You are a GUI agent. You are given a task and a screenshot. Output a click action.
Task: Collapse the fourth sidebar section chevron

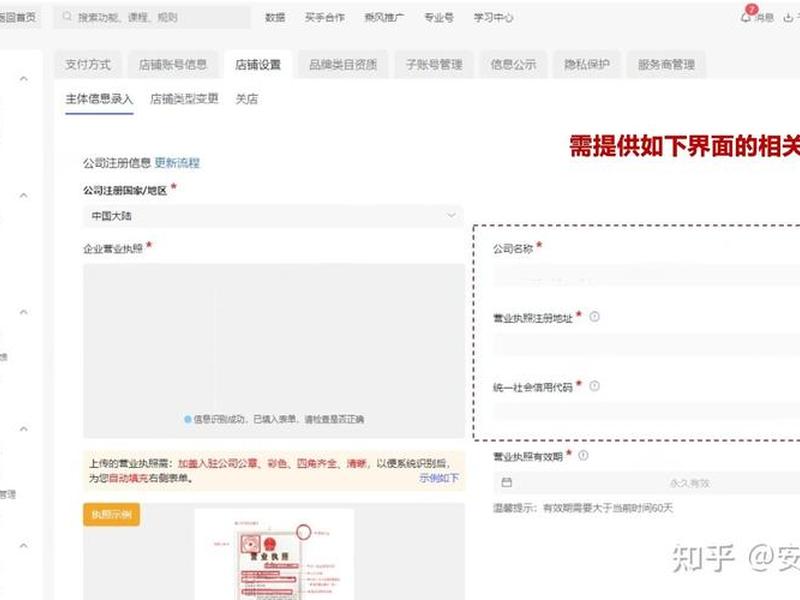23,429
